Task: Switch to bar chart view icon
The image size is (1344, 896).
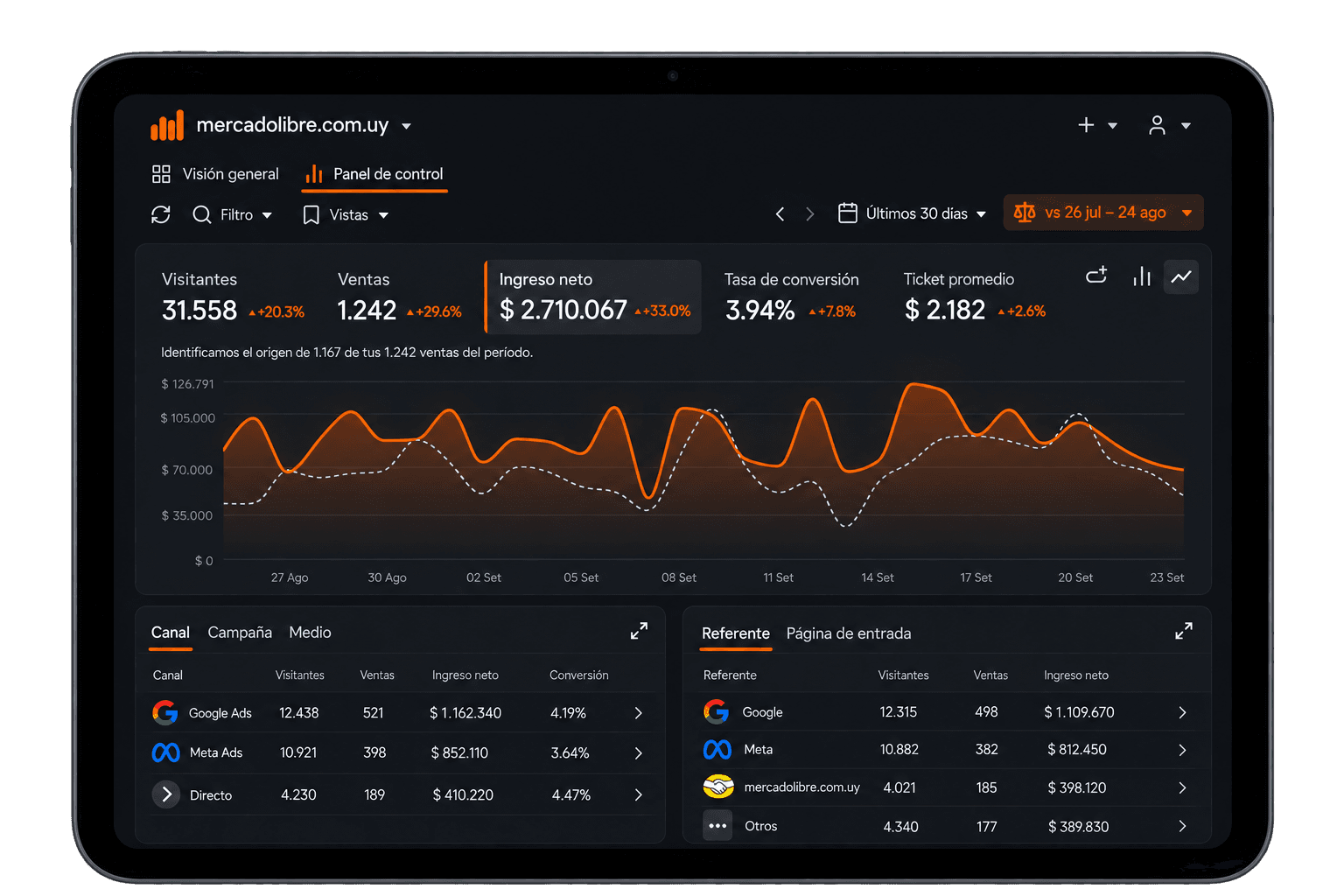Action: click(1142, 276)
